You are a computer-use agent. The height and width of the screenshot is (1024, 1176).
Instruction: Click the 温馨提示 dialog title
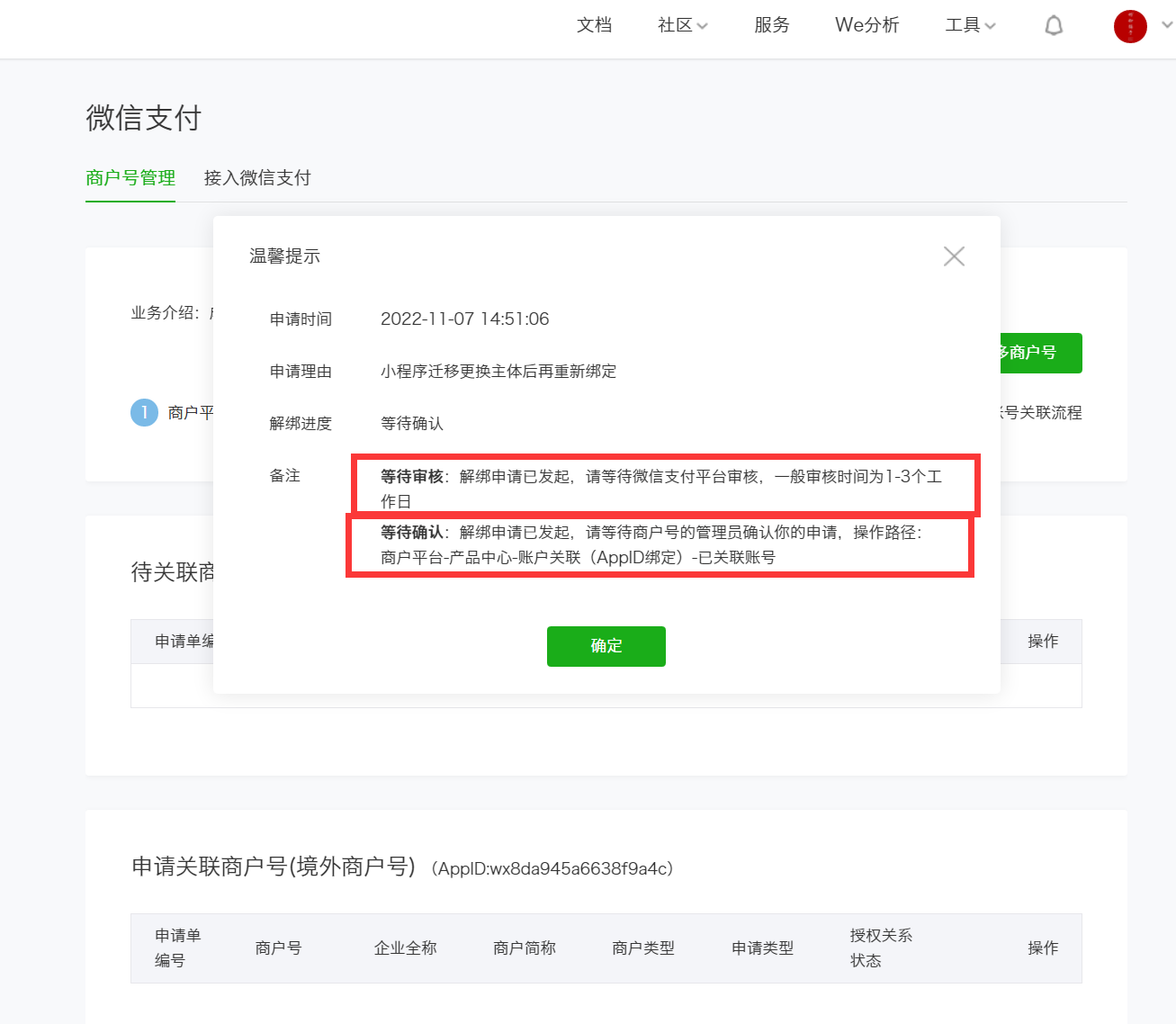click(x=284, y=256)
